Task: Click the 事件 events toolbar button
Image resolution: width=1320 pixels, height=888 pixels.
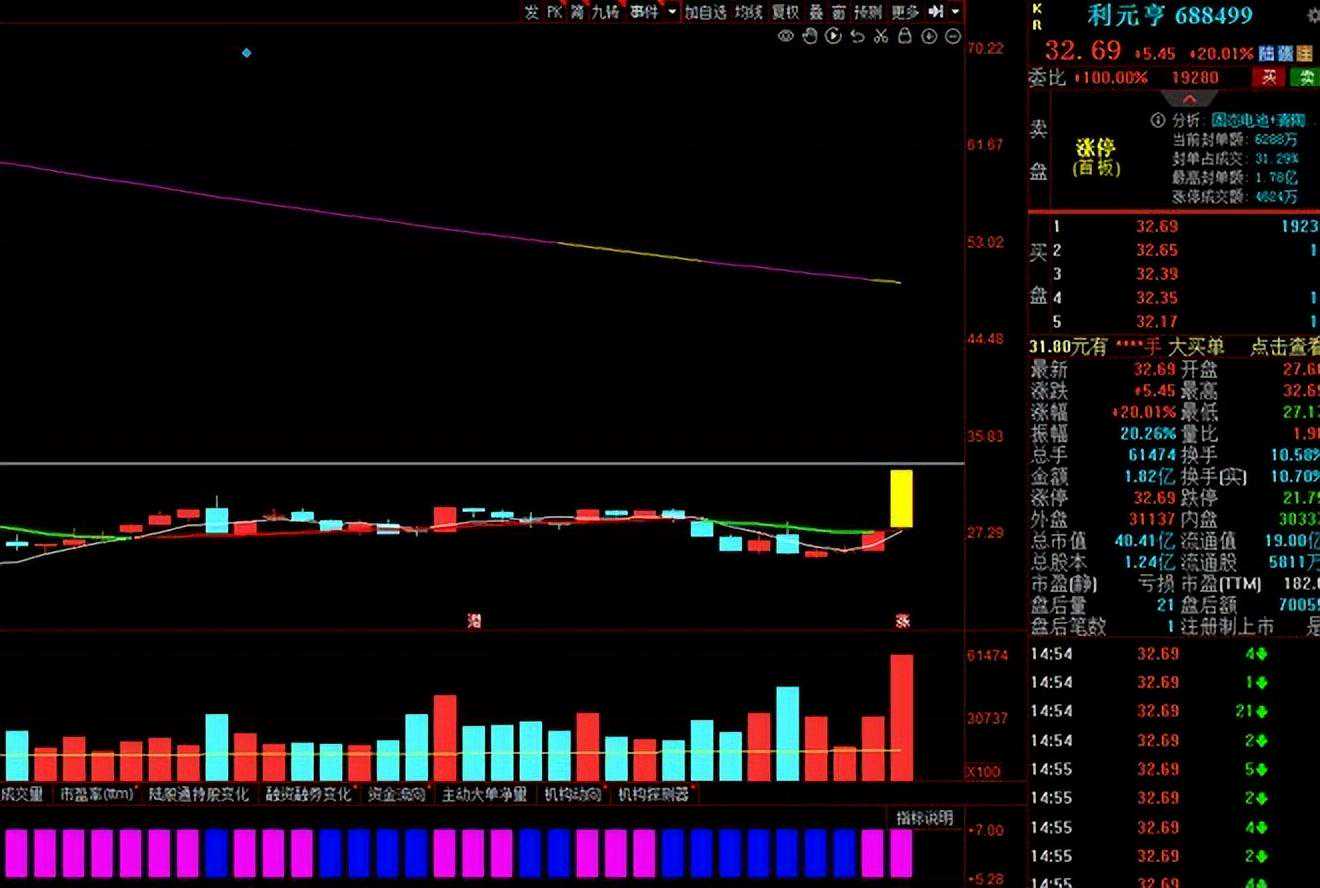Action: pos(644,11)
